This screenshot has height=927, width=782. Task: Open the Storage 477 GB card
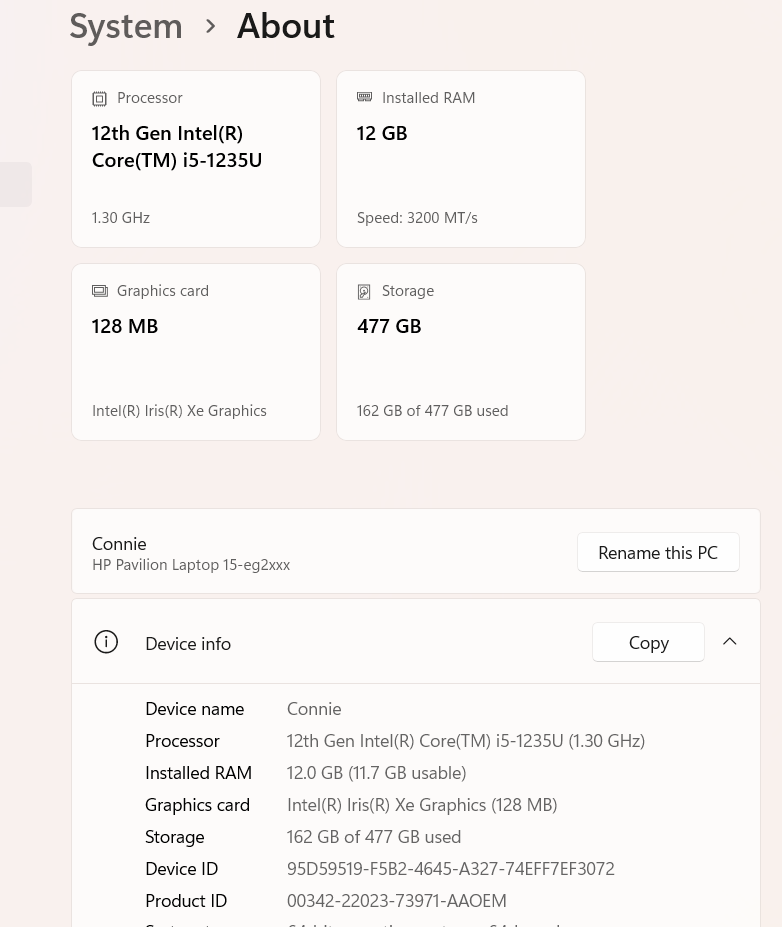[x=460, y=352]
